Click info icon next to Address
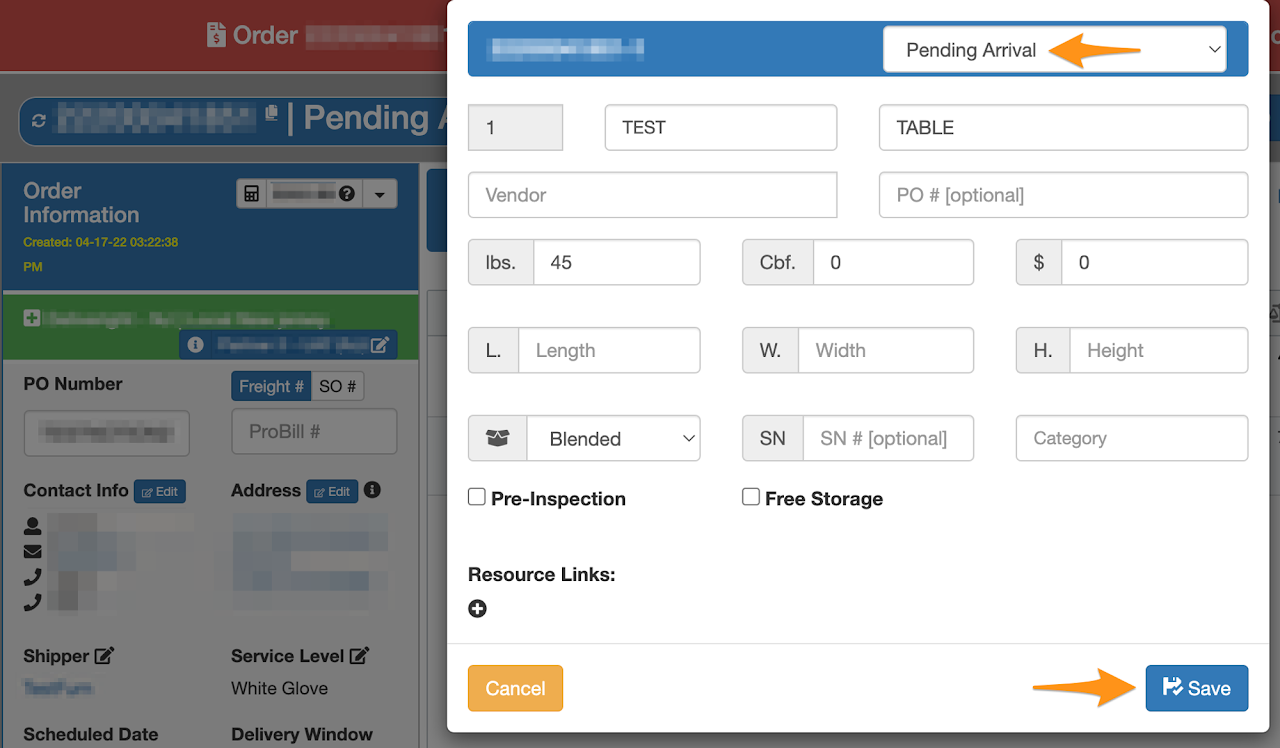This screenshot has width=1280, height=748. click(x=372, y=490)
